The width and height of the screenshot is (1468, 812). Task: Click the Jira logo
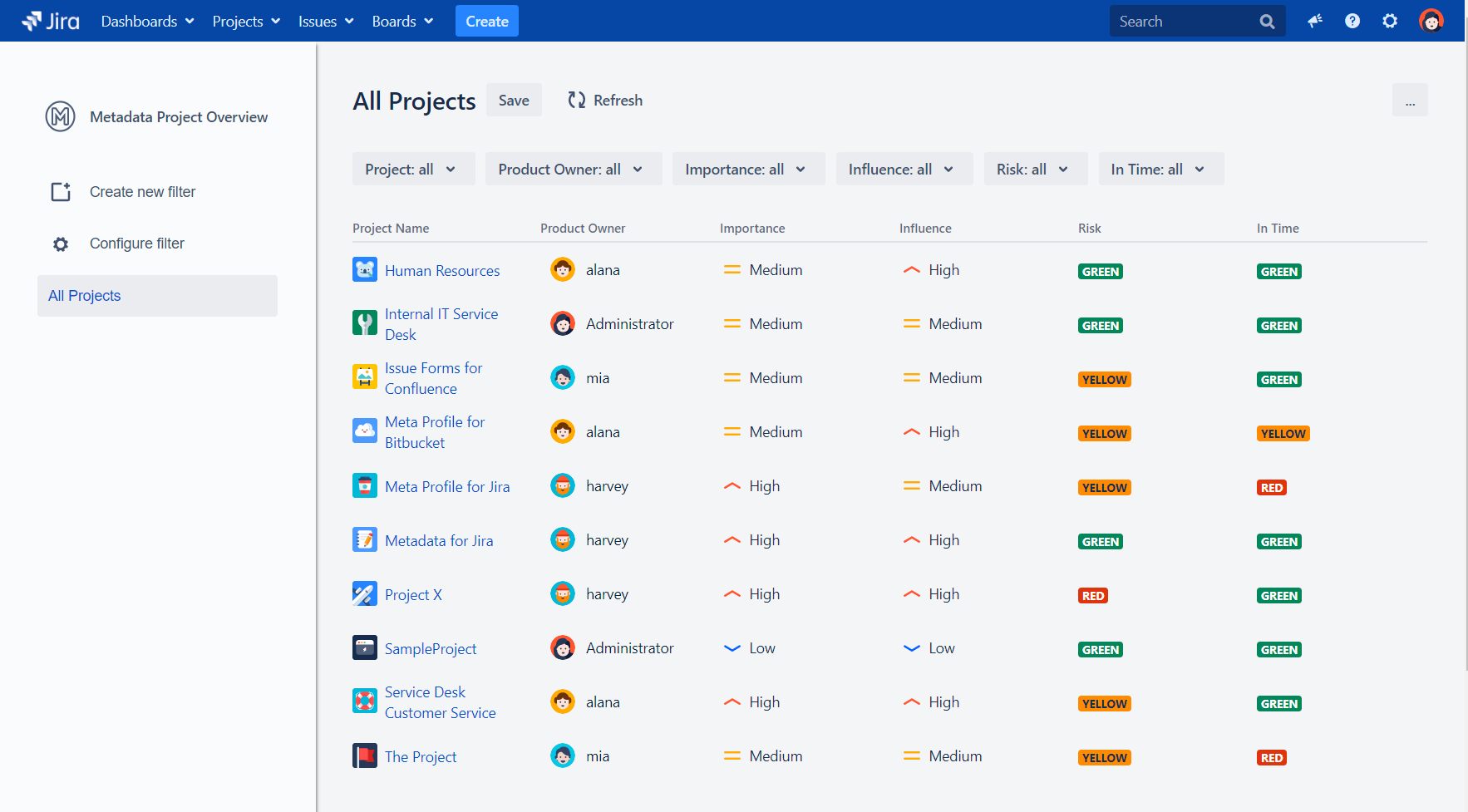[x=51, y=21]
